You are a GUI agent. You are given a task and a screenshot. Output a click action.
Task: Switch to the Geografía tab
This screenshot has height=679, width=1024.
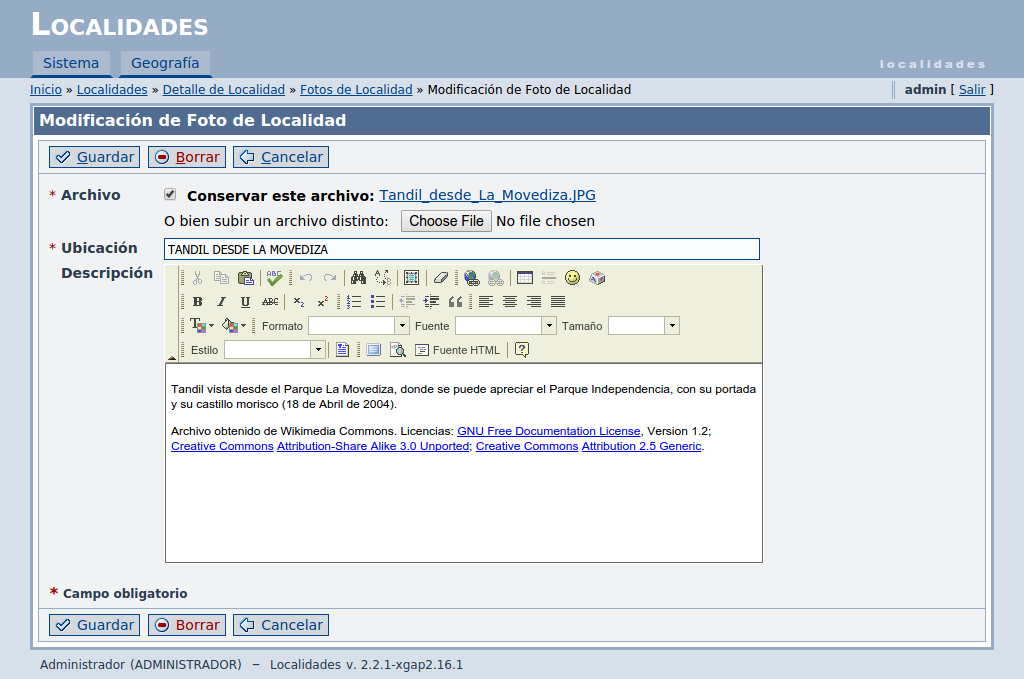tap(165, 63)
